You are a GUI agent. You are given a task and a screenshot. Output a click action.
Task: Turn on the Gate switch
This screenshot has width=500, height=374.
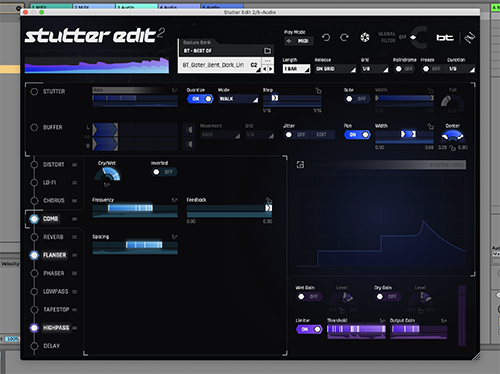[x=356, y=99]
